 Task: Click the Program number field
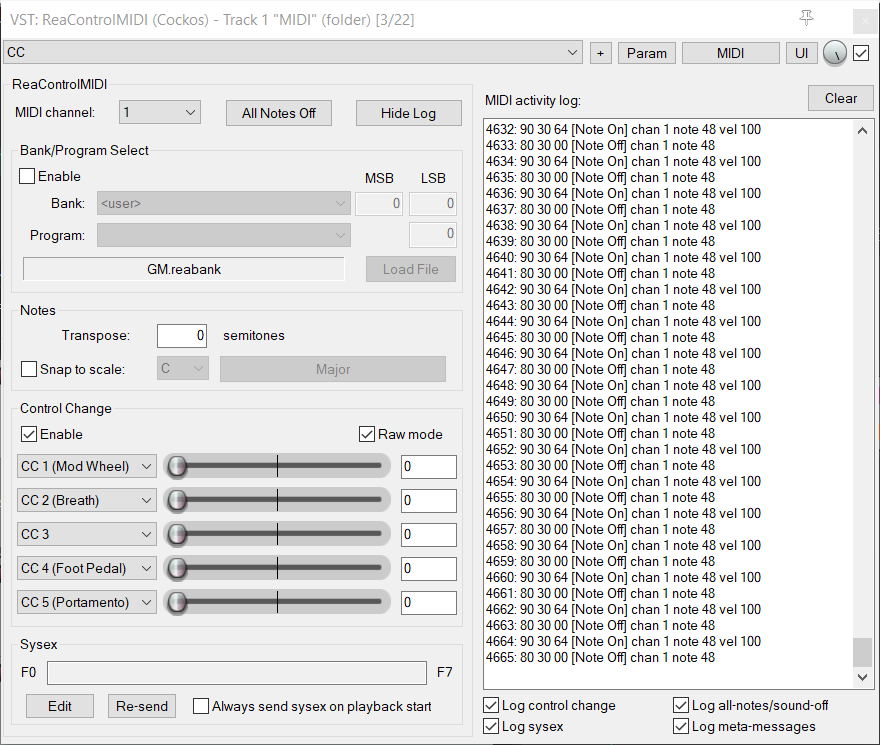click(433, 234)
